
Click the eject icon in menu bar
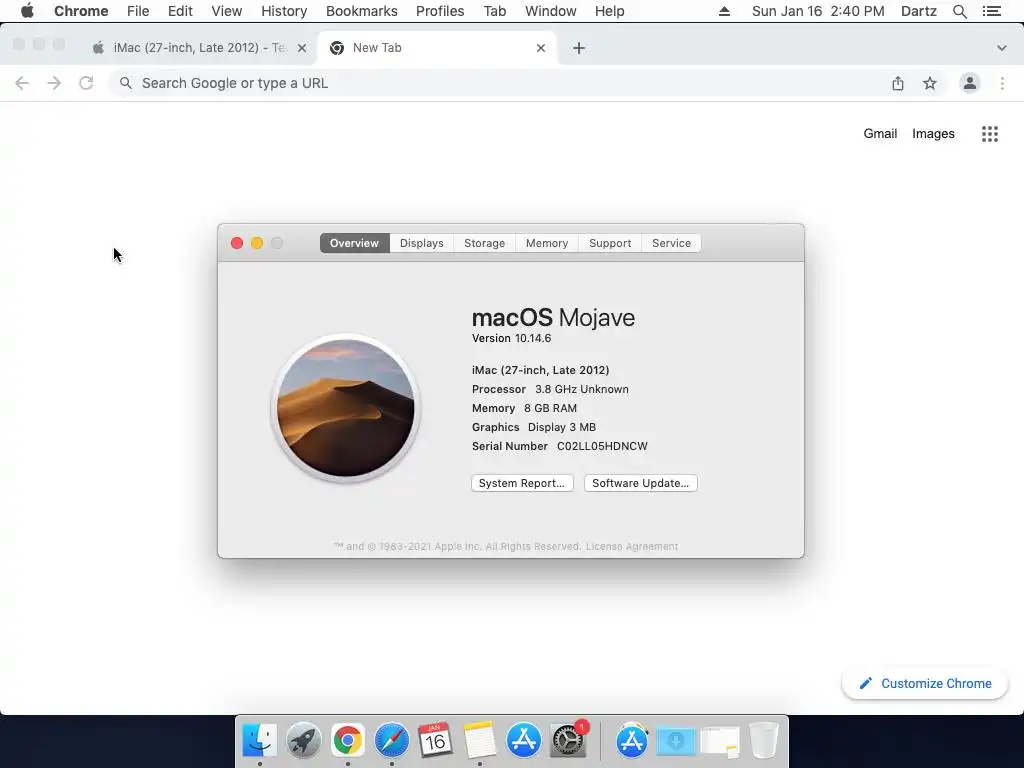[724, 11]
